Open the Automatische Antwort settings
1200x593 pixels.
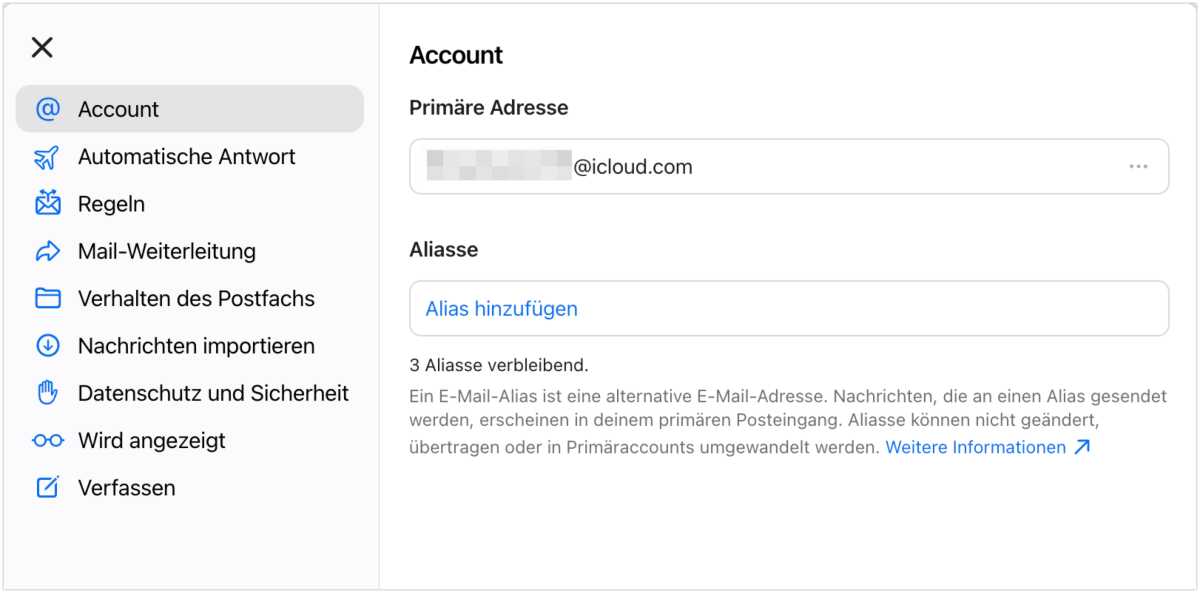tap(187, 157)
